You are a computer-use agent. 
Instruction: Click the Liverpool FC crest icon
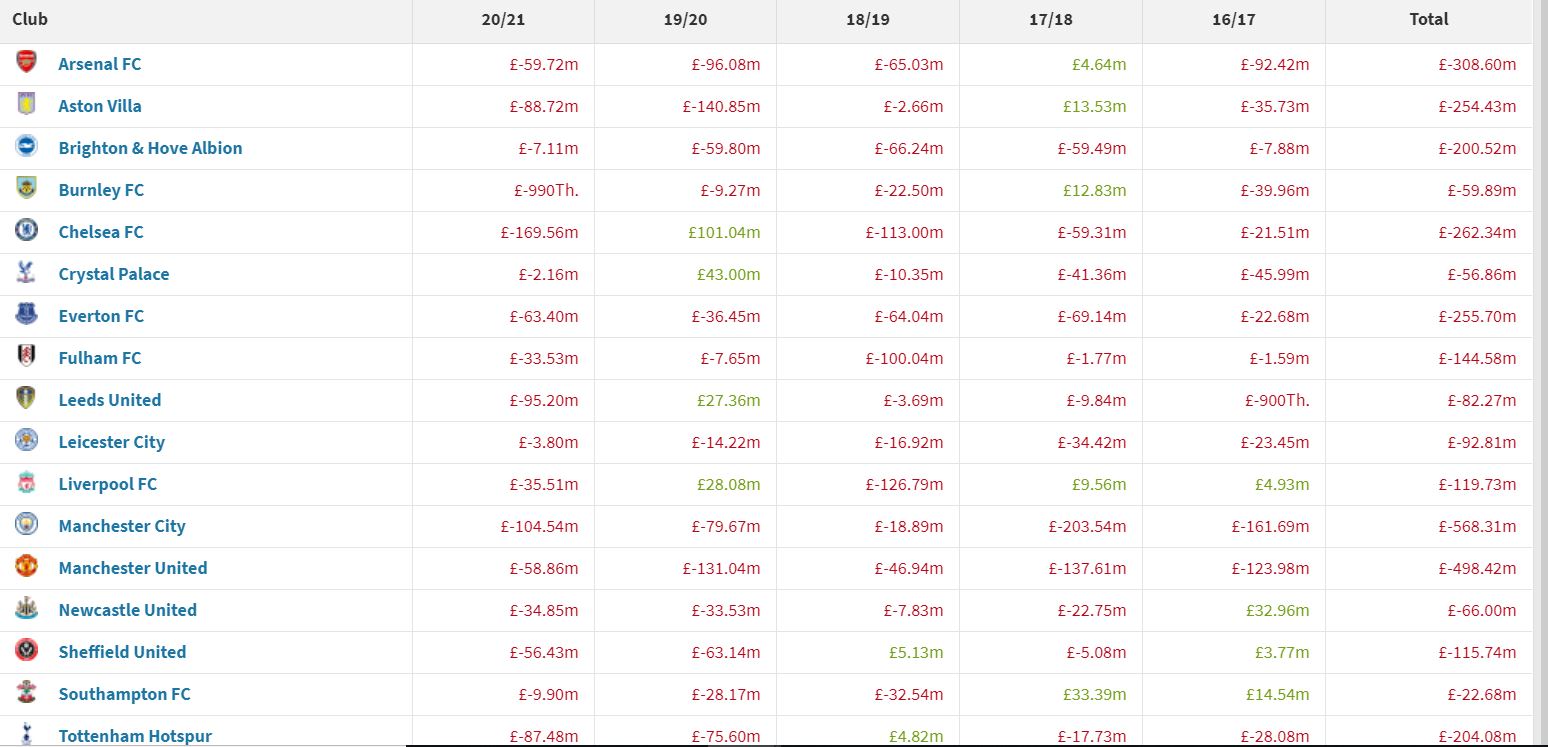(26, 483)
